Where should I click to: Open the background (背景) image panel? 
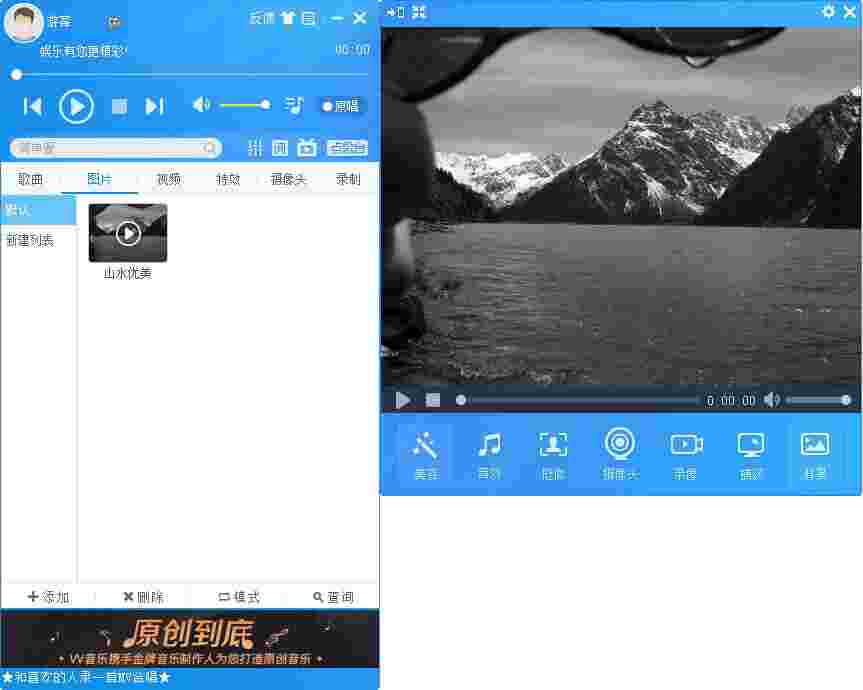[817, 453]
